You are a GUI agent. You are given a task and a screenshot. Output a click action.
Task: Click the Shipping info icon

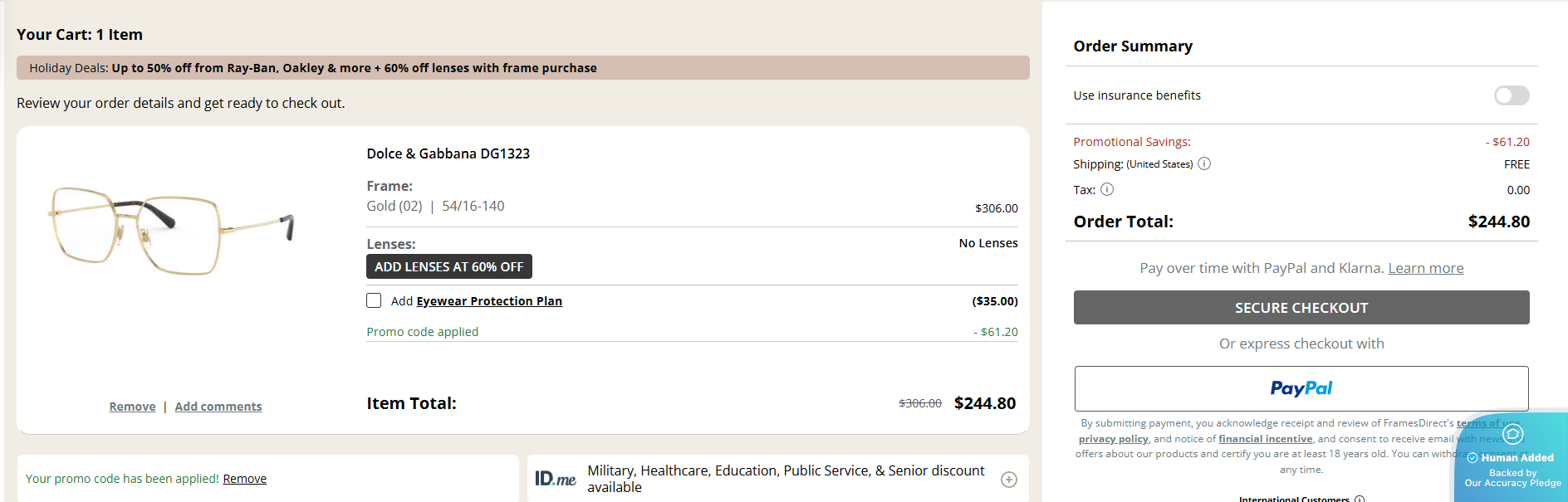[1204, 163]
